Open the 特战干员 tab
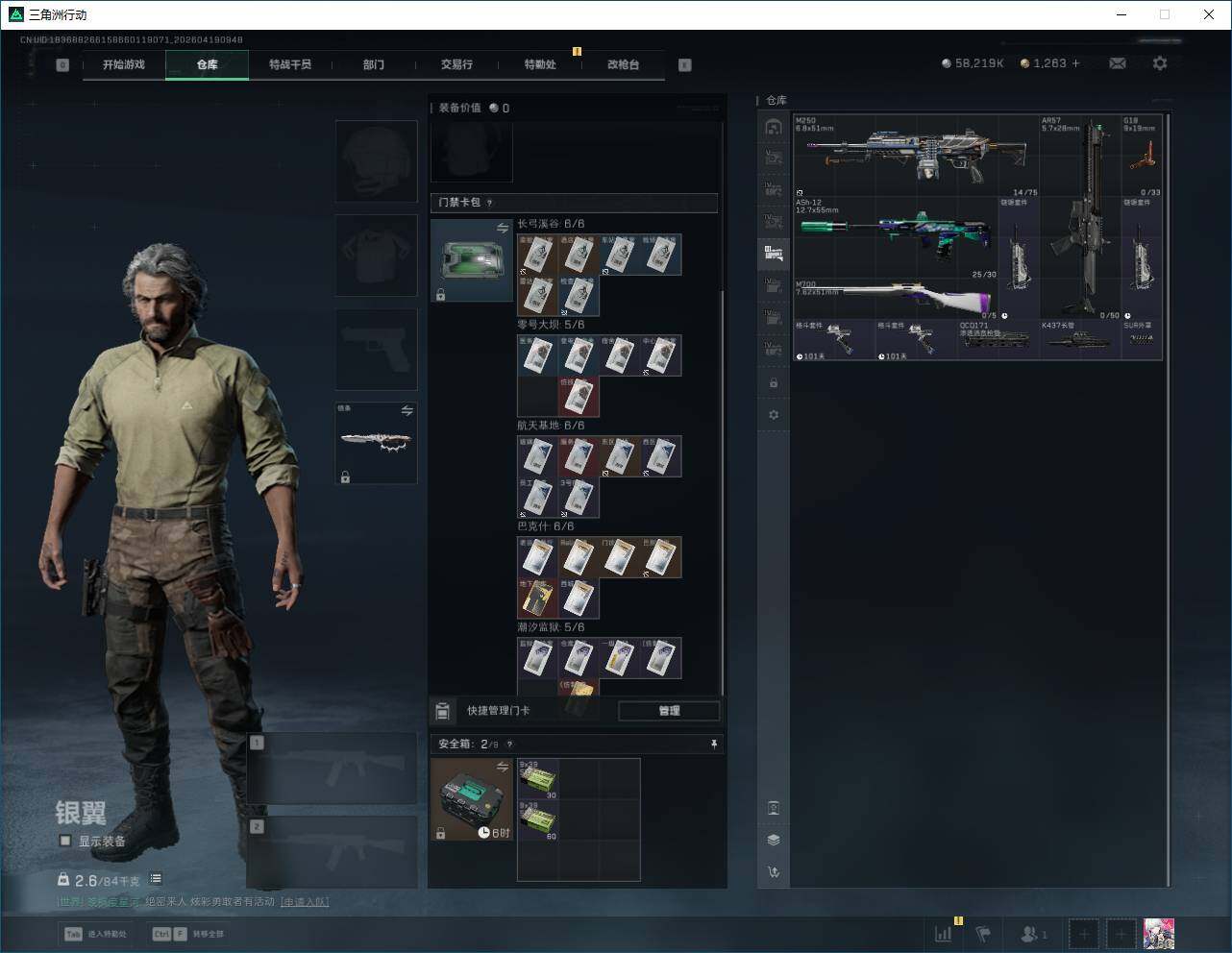This screenshot has width=1232, height=953. [290, 64]
